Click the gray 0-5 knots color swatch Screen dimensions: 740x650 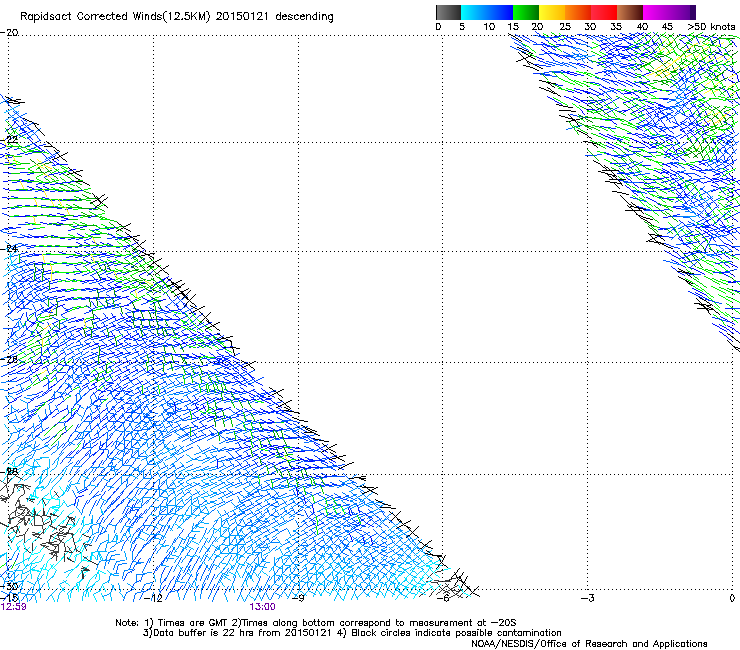click(x=448, y=12)
